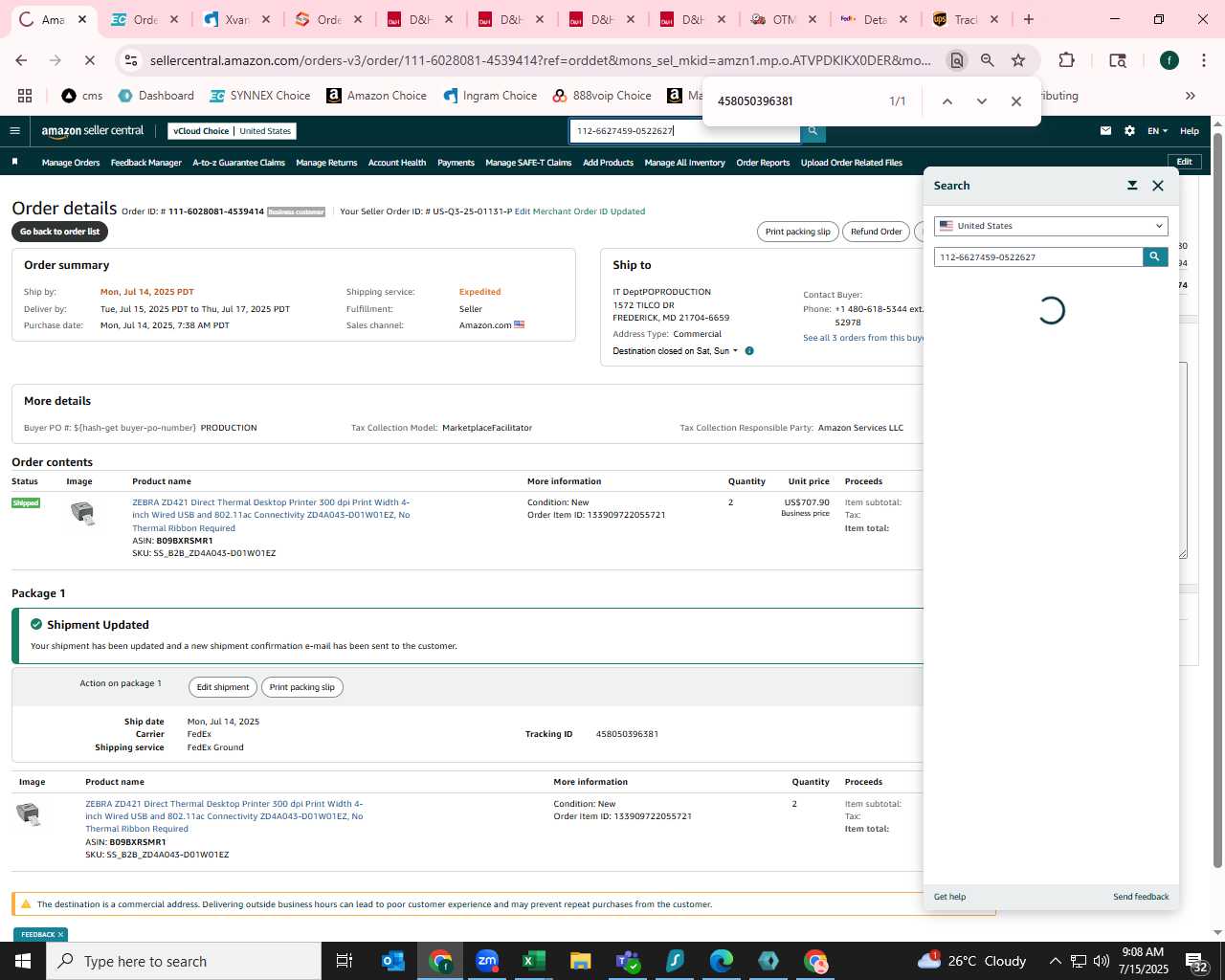Close the browser find bar
The width and height of the screenshot is (1225, 980).
pos(1016,101)
